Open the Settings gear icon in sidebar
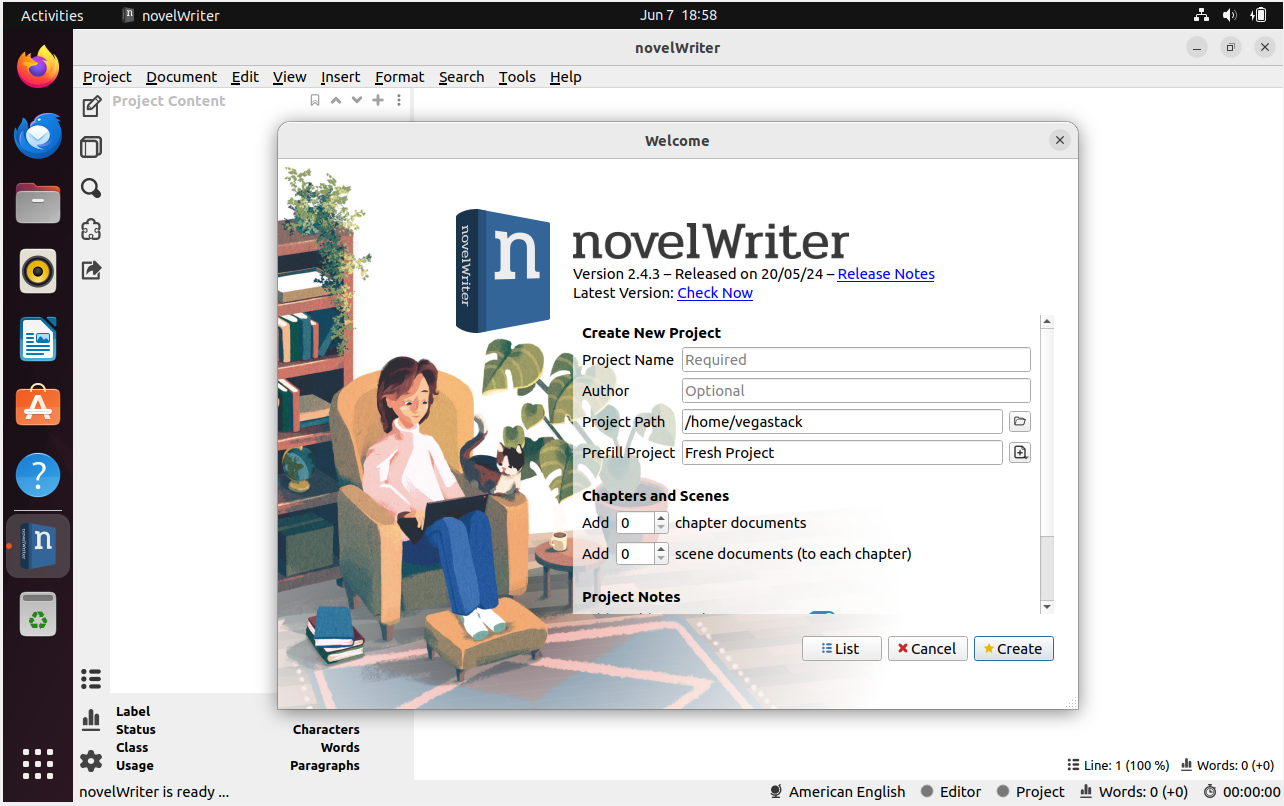Screen dimensions: 1284x806 [x=91, y=761]
